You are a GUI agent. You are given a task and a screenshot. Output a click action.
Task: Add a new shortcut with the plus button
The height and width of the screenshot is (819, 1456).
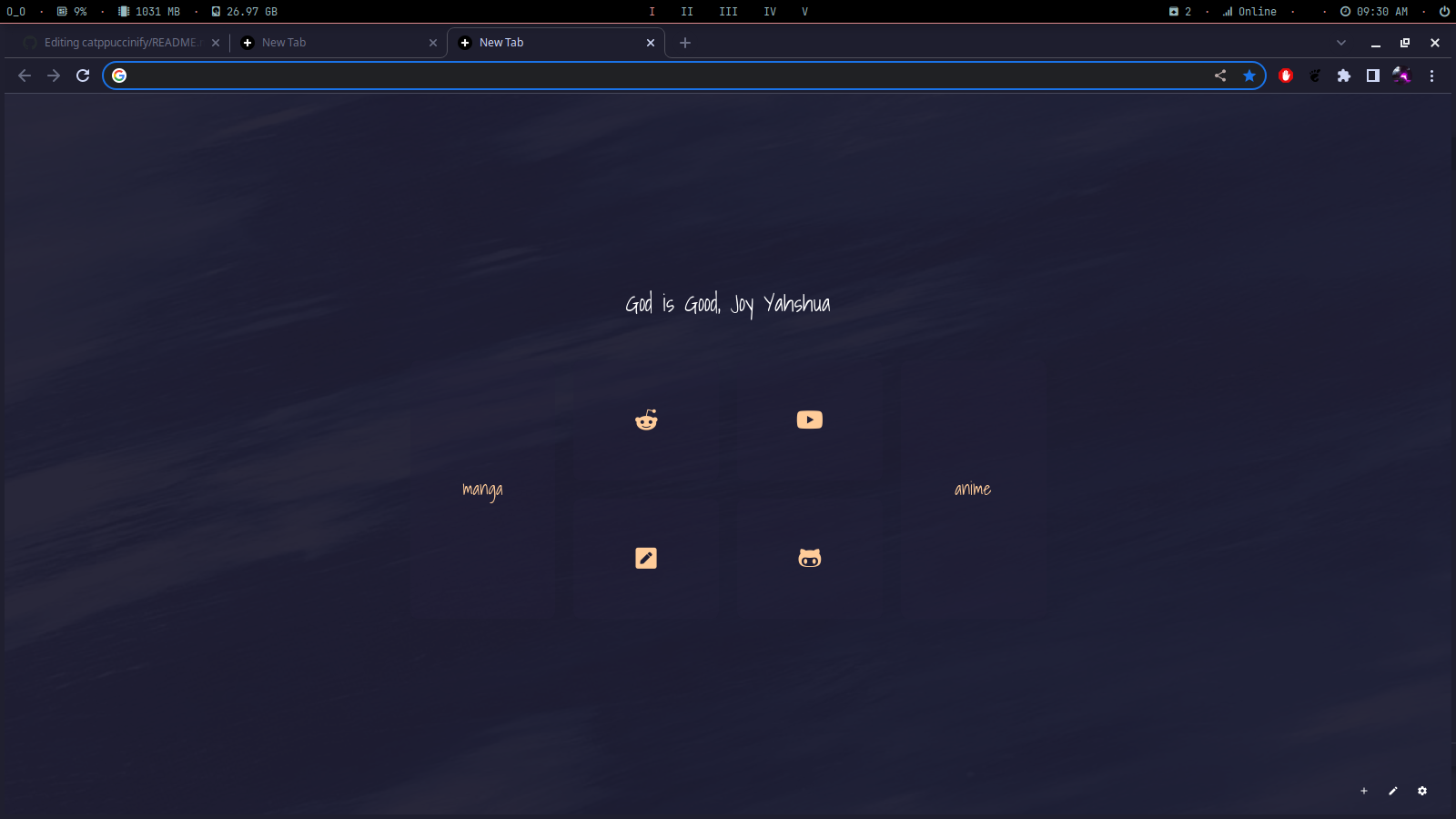[x=1362, y=791]
